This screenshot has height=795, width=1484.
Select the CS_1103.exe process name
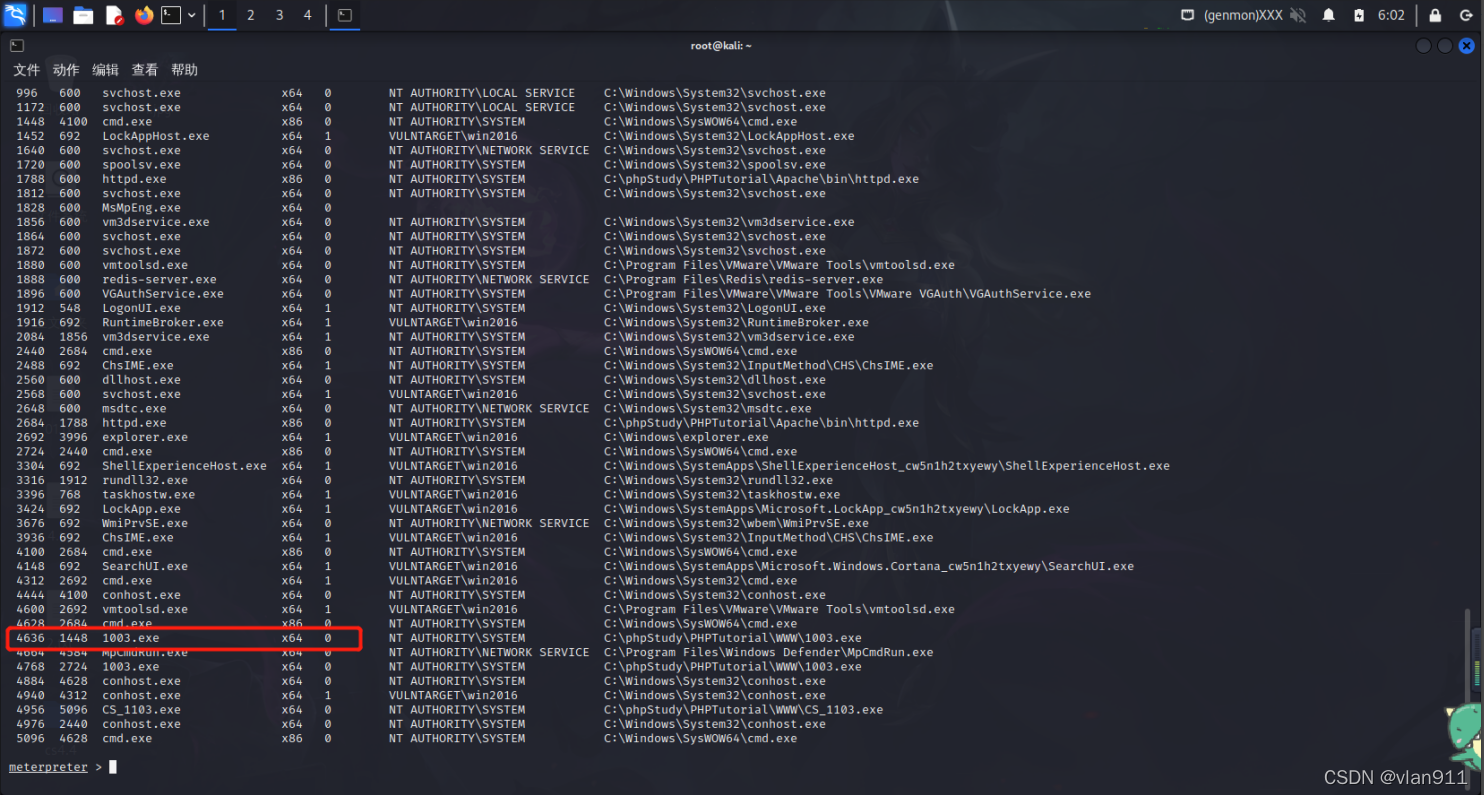pos(141,710)
